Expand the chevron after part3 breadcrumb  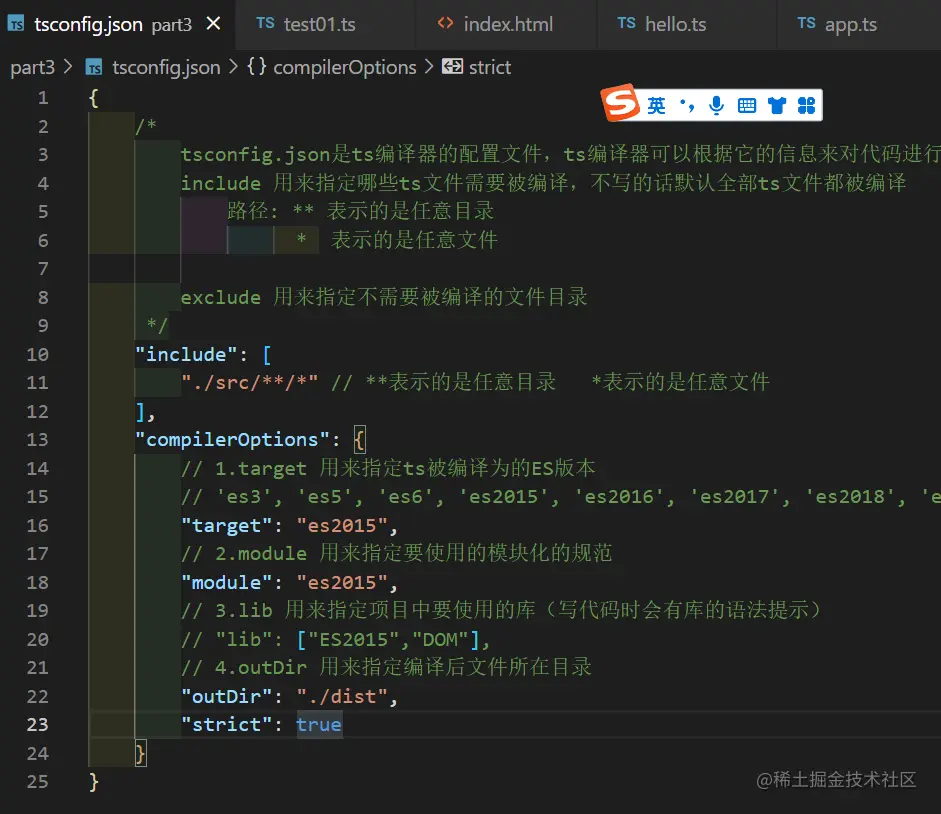(68, 67)
